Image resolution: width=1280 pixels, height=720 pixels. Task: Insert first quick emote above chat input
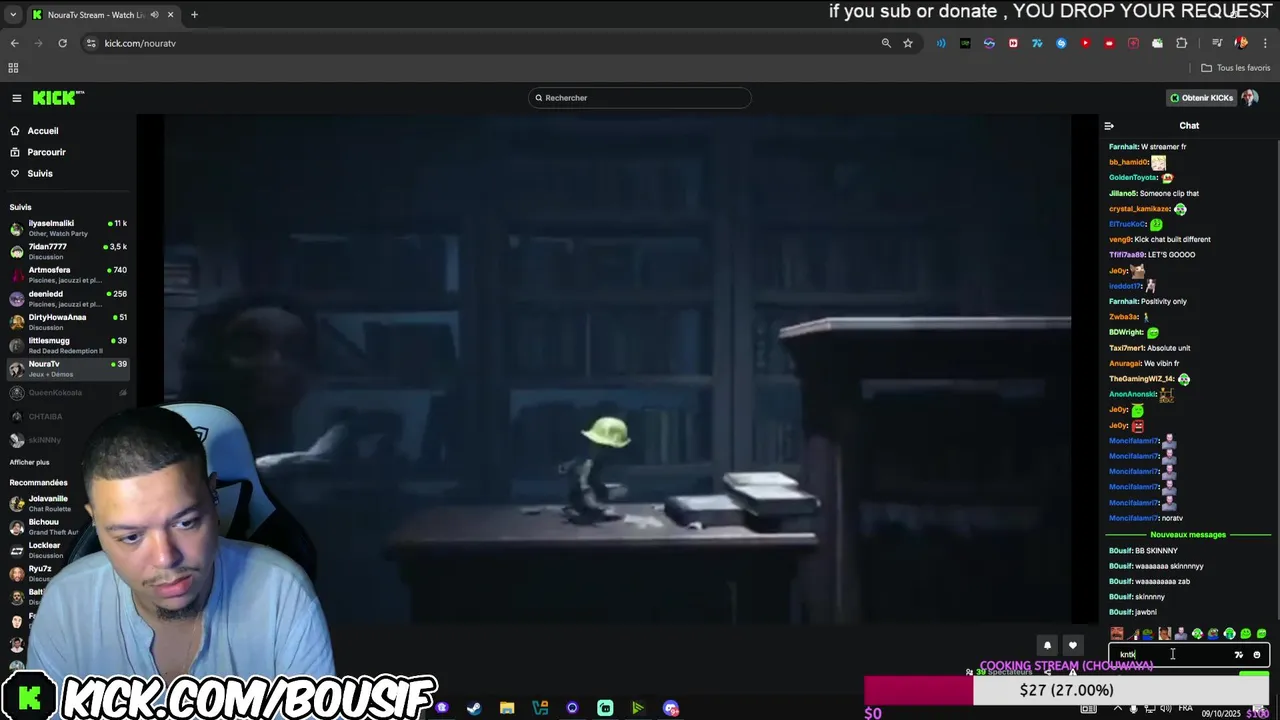1117,634
